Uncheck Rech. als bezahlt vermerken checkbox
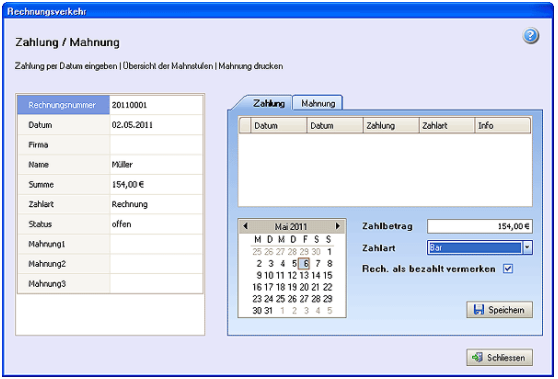Viewport: 558px width, 379px height. (x=508, y=269)
